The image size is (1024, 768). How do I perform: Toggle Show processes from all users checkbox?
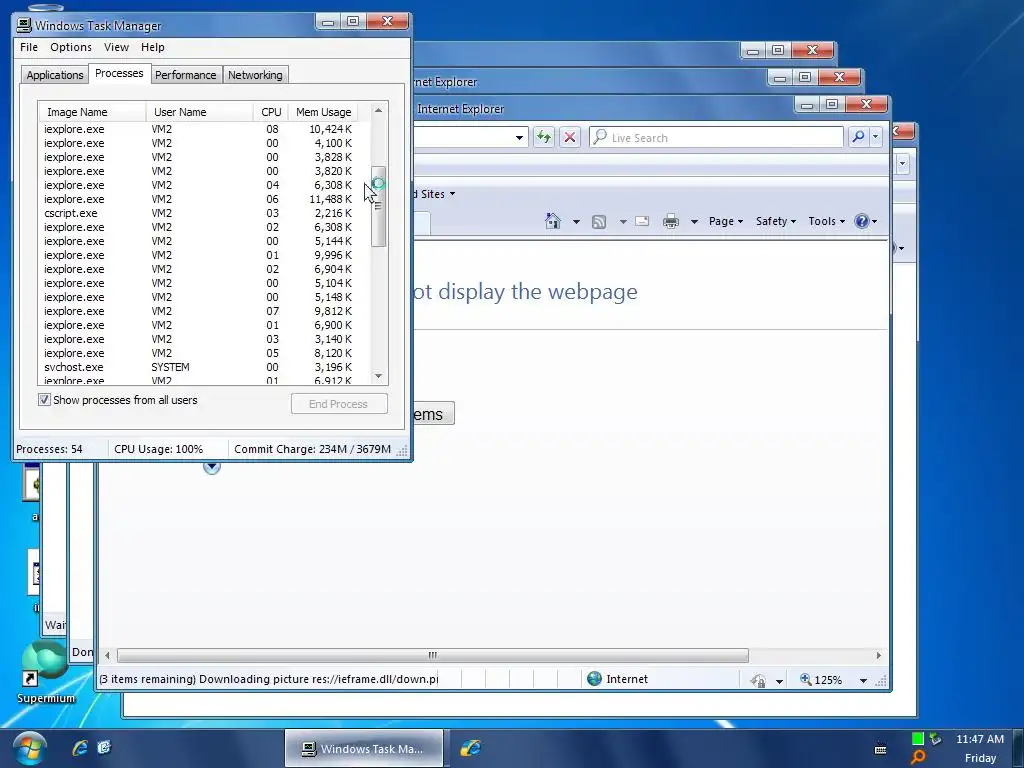tap(44, 400)
